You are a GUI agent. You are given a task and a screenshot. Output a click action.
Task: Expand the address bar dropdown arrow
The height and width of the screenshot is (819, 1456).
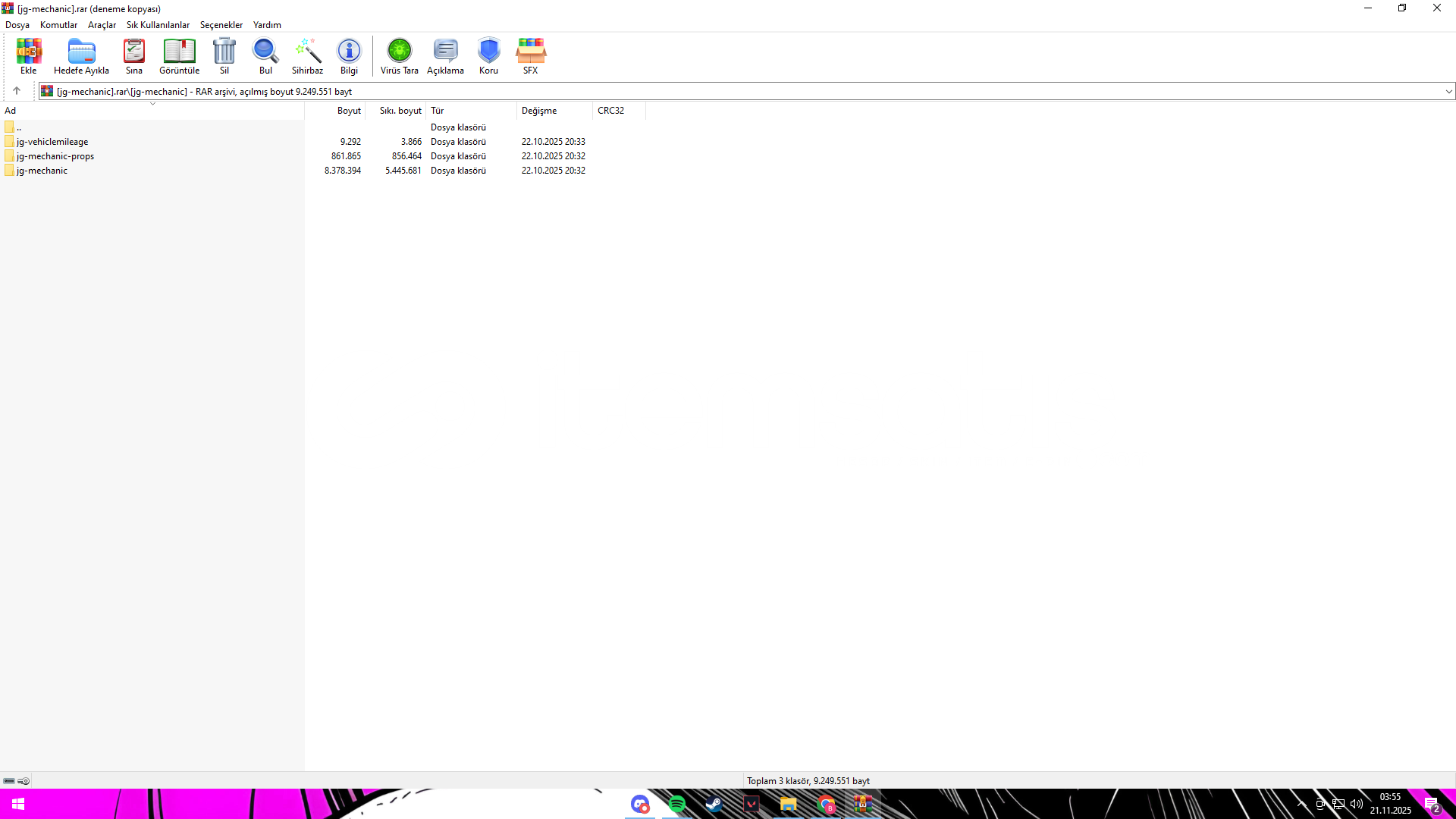click(x=1448, y=92)
